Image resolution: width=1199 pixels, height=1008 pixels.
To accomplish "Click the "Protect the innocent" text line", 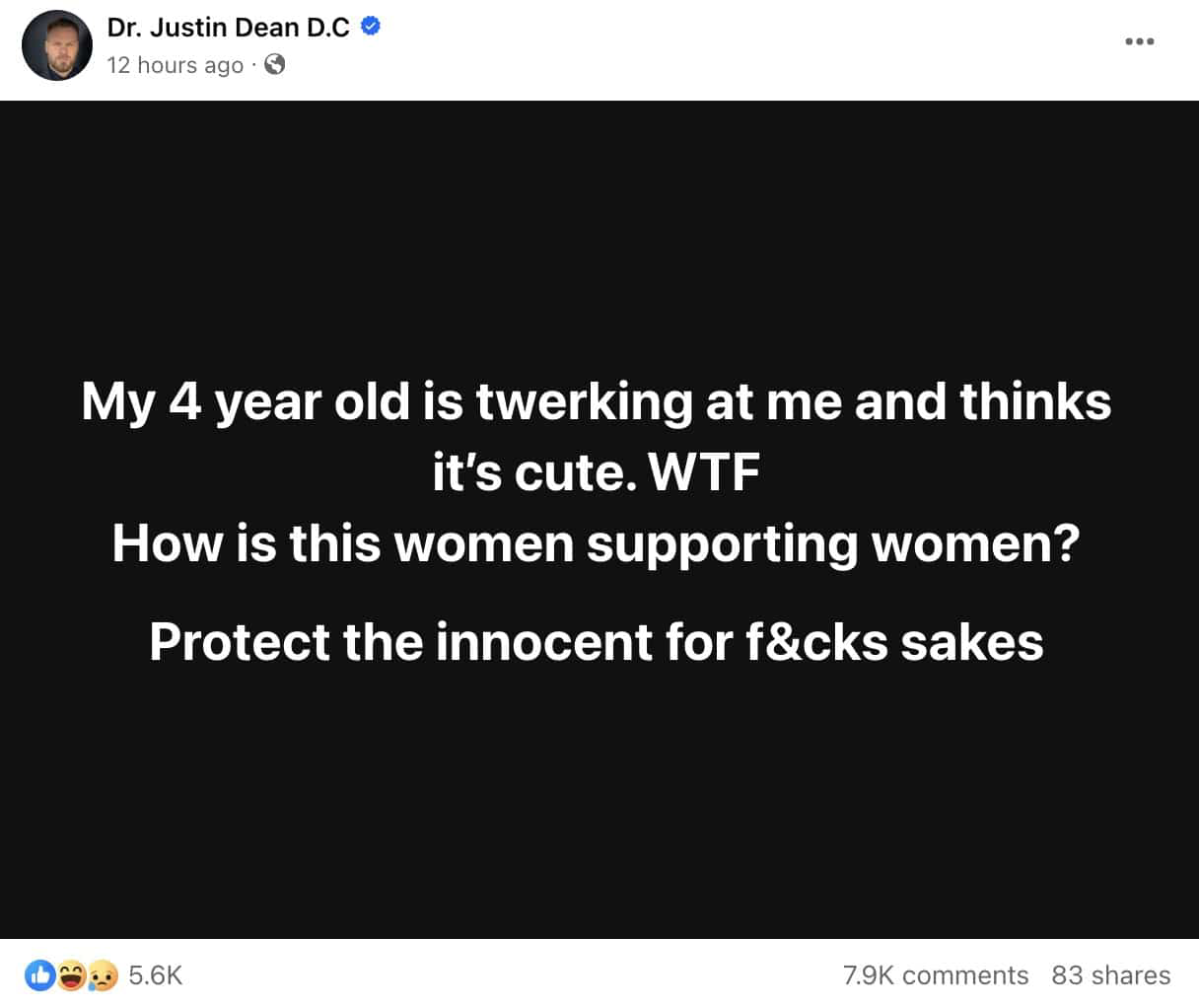I will click(x=596, y=642).
